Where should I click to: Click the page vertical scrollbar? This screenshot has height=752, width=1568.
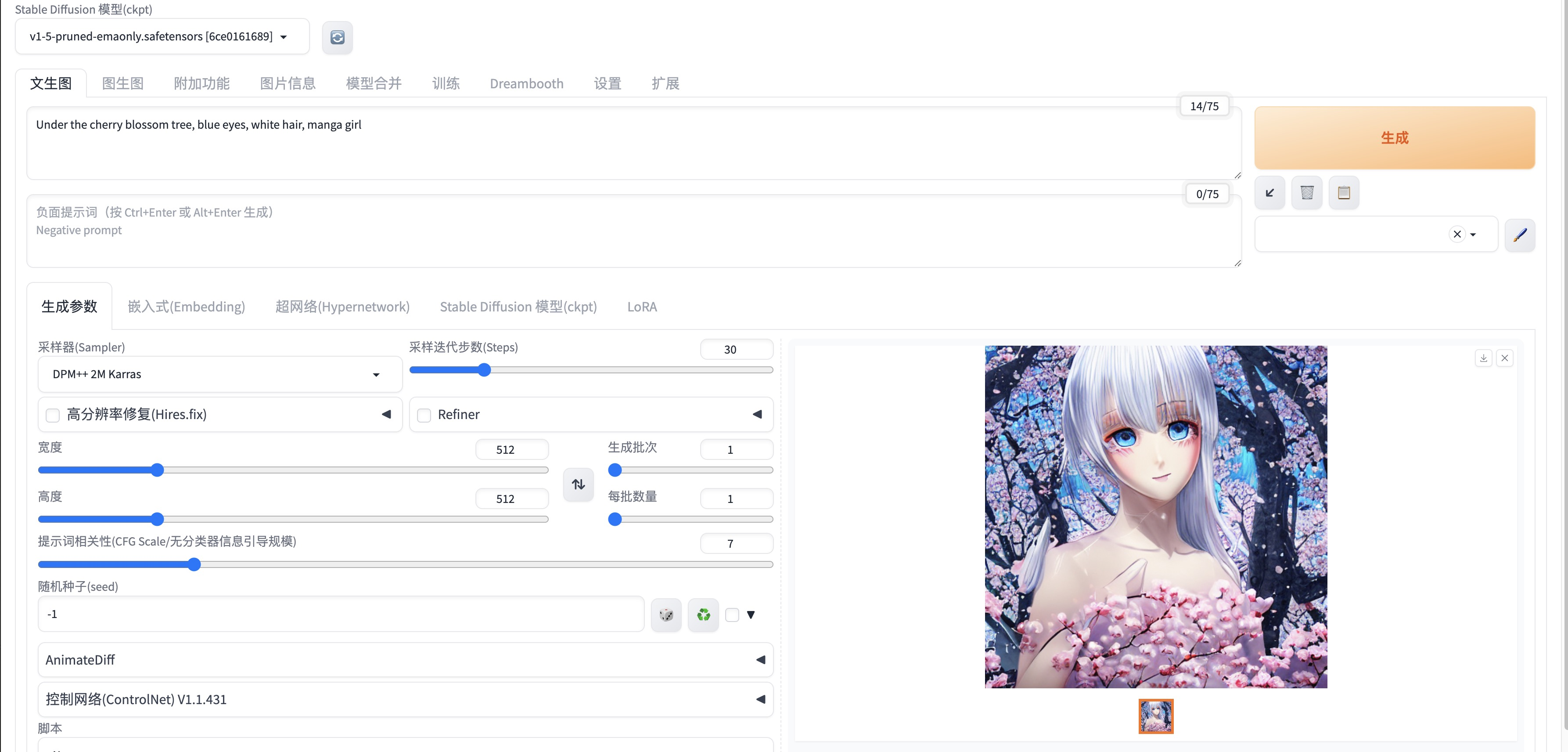coord(1564,365)
